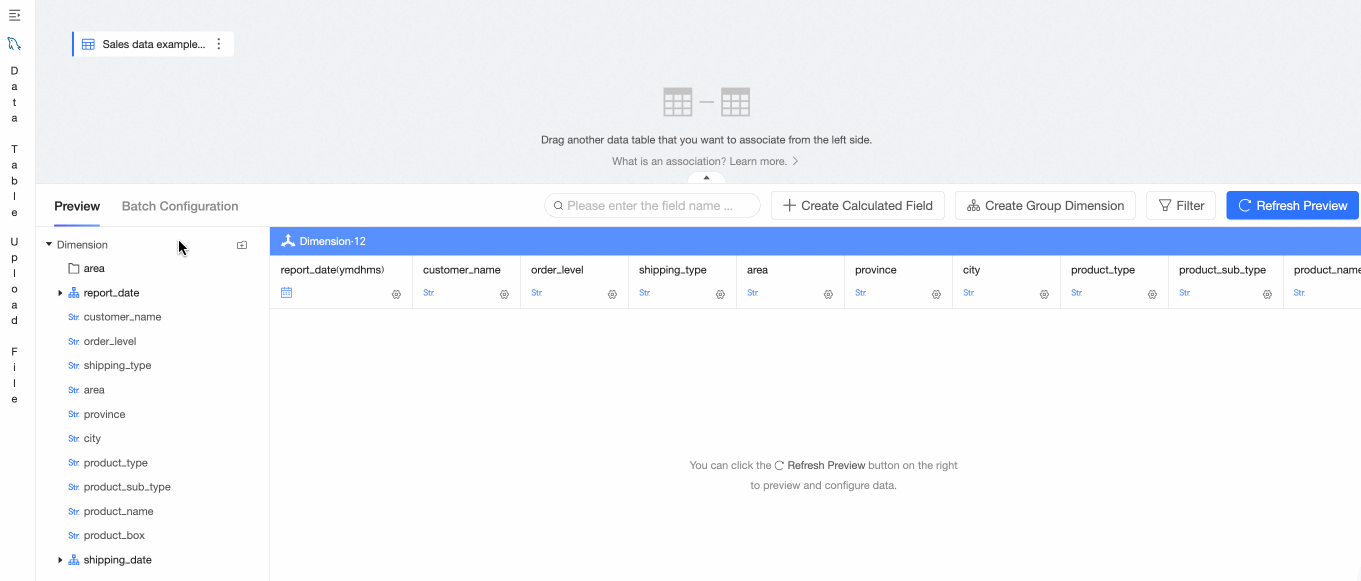Click Str. type icon under order_level column
The width and height of the screenshot is (1361, 581).
click(537, 293)
